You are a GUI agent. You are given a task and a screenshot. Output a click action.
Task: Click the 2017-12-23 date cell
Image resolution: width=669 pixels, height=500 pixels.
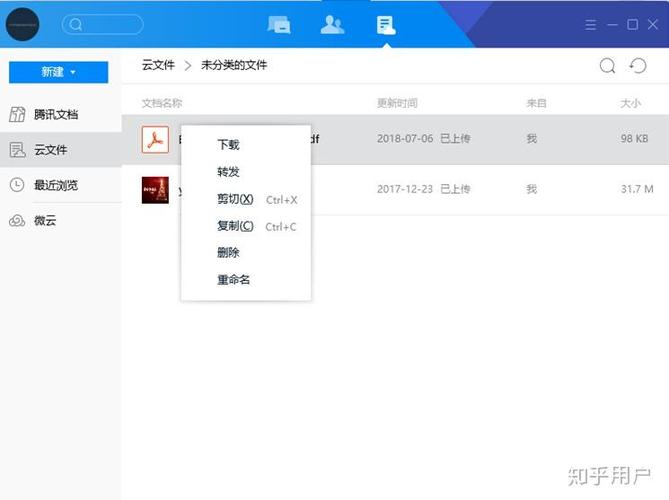405,189
